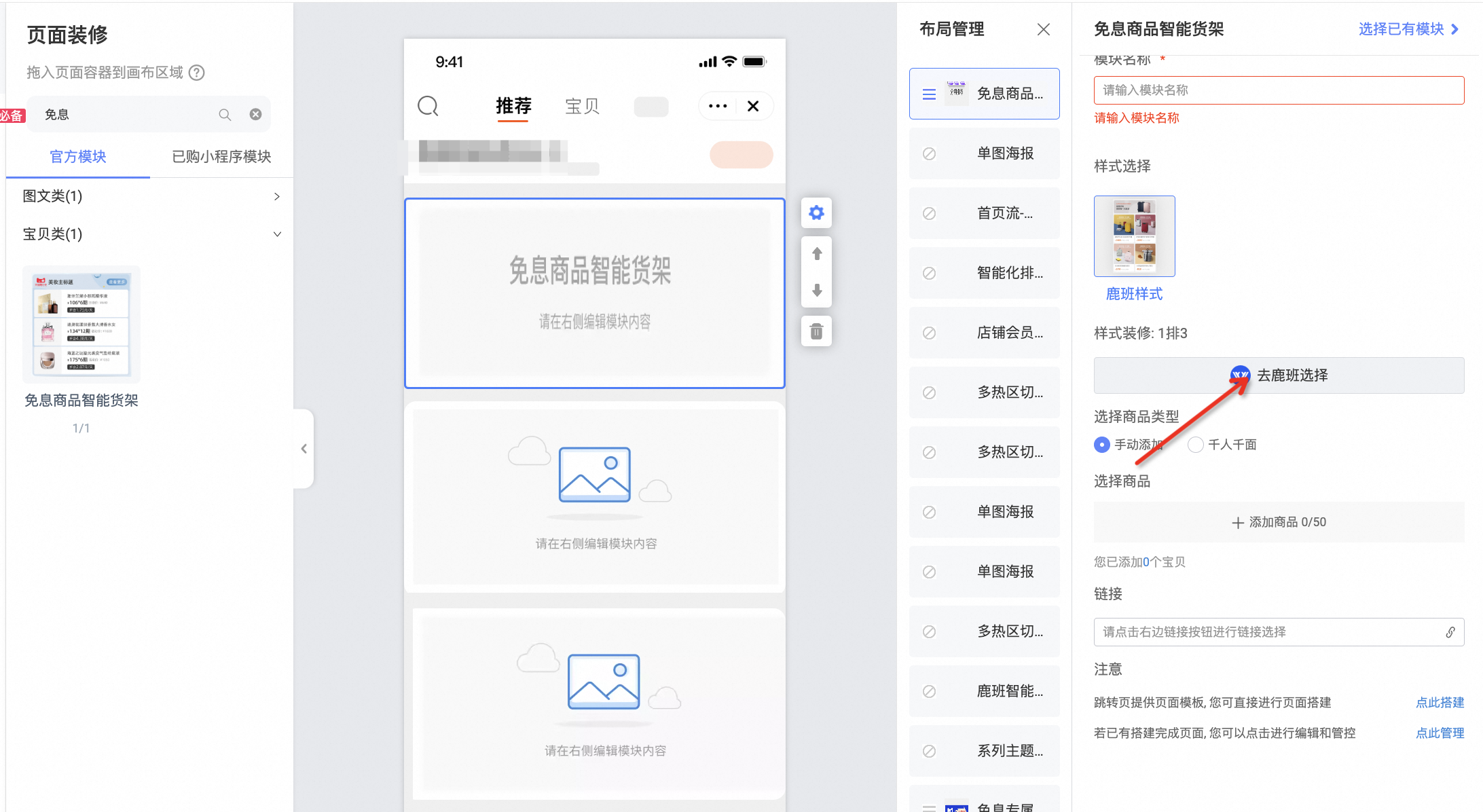This screenshot has width=1483, height=812.
Task: Click 鹿班样式 label link
Action: coord(1134,294)
